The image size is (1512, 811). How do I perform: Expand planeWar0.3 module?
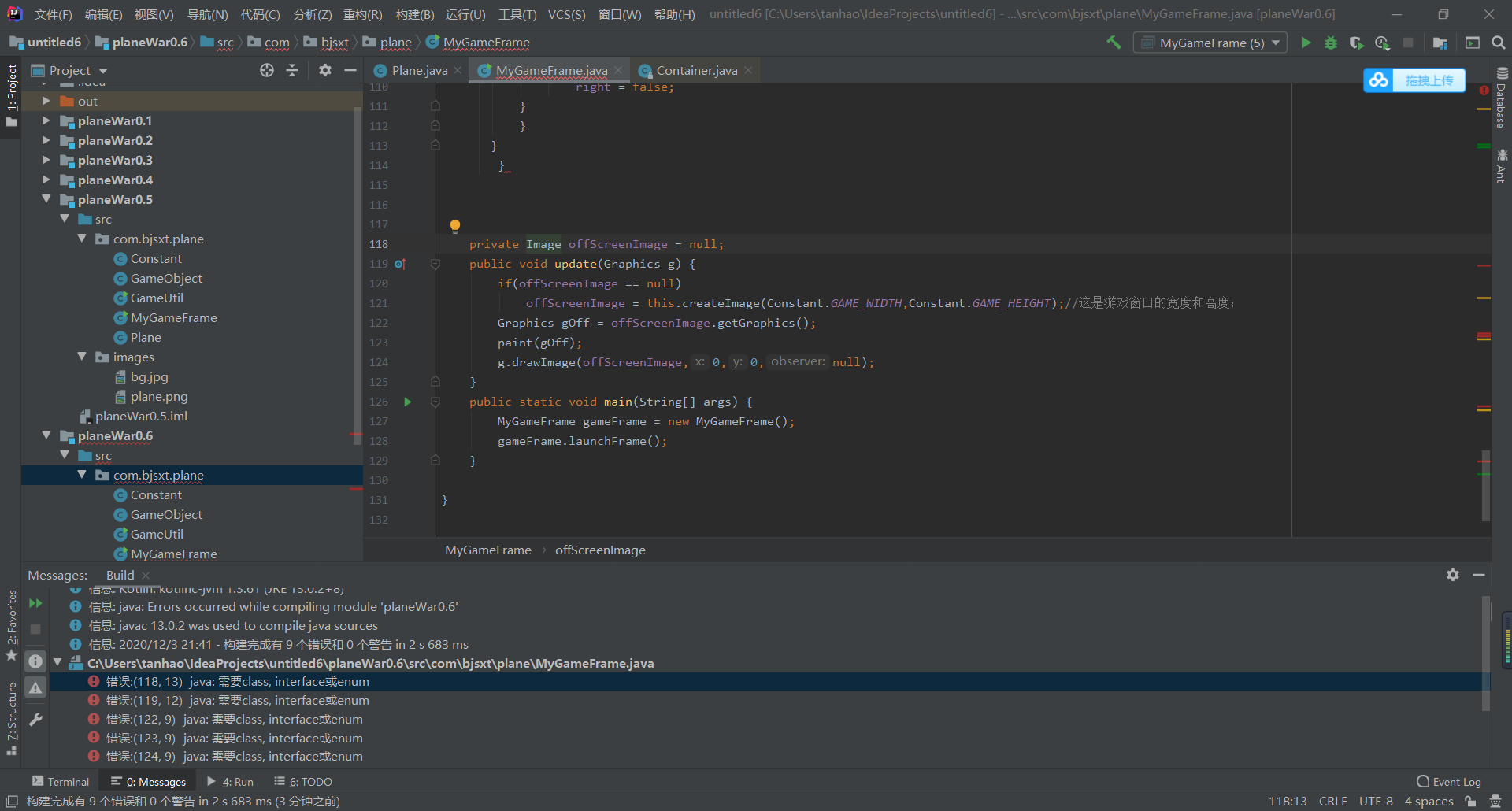point(46,160)
